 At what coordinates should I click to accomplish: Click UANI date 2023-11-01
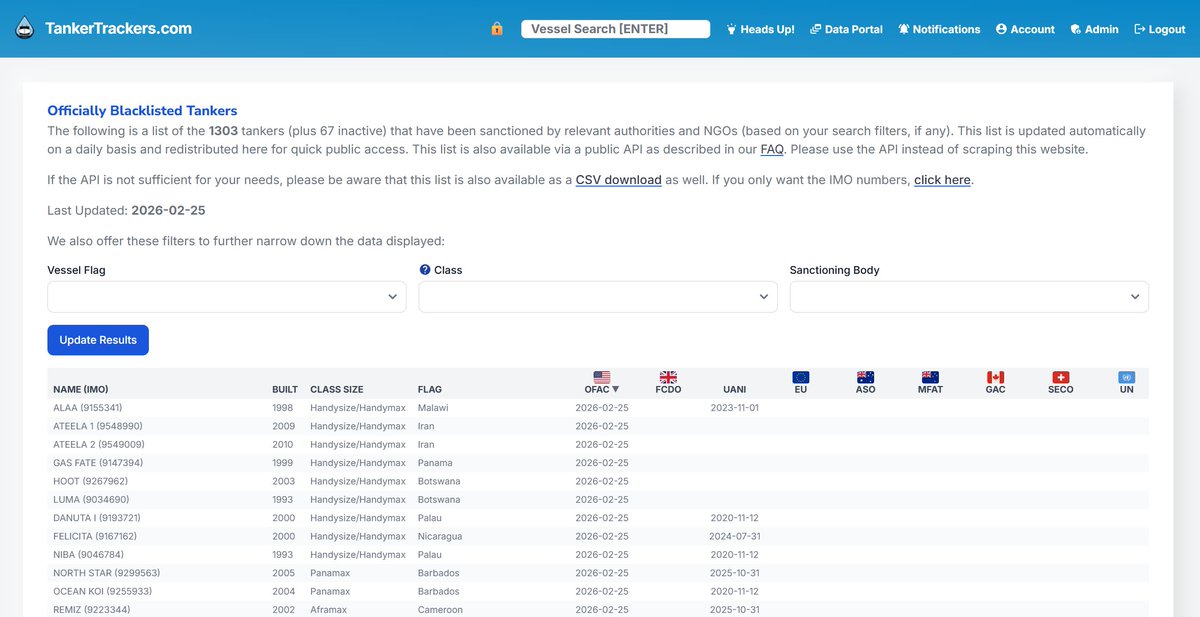[734, 408]
